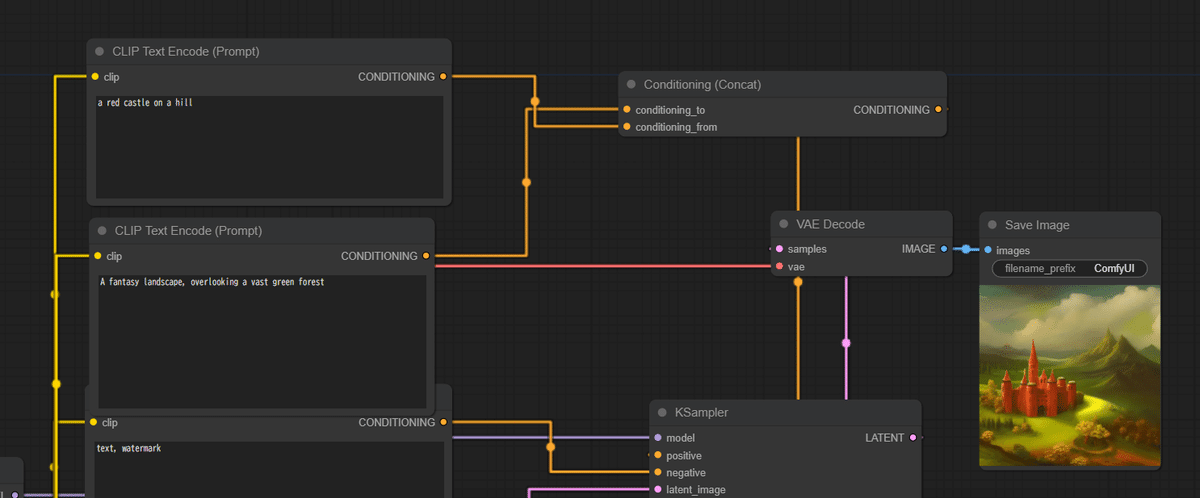Click the vae input port on VAE Decode

click(x=779, y=267)
